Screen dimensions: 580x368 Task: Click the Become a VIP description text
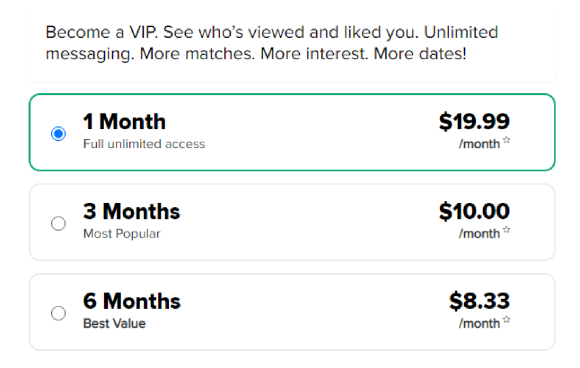coord(272,43)
